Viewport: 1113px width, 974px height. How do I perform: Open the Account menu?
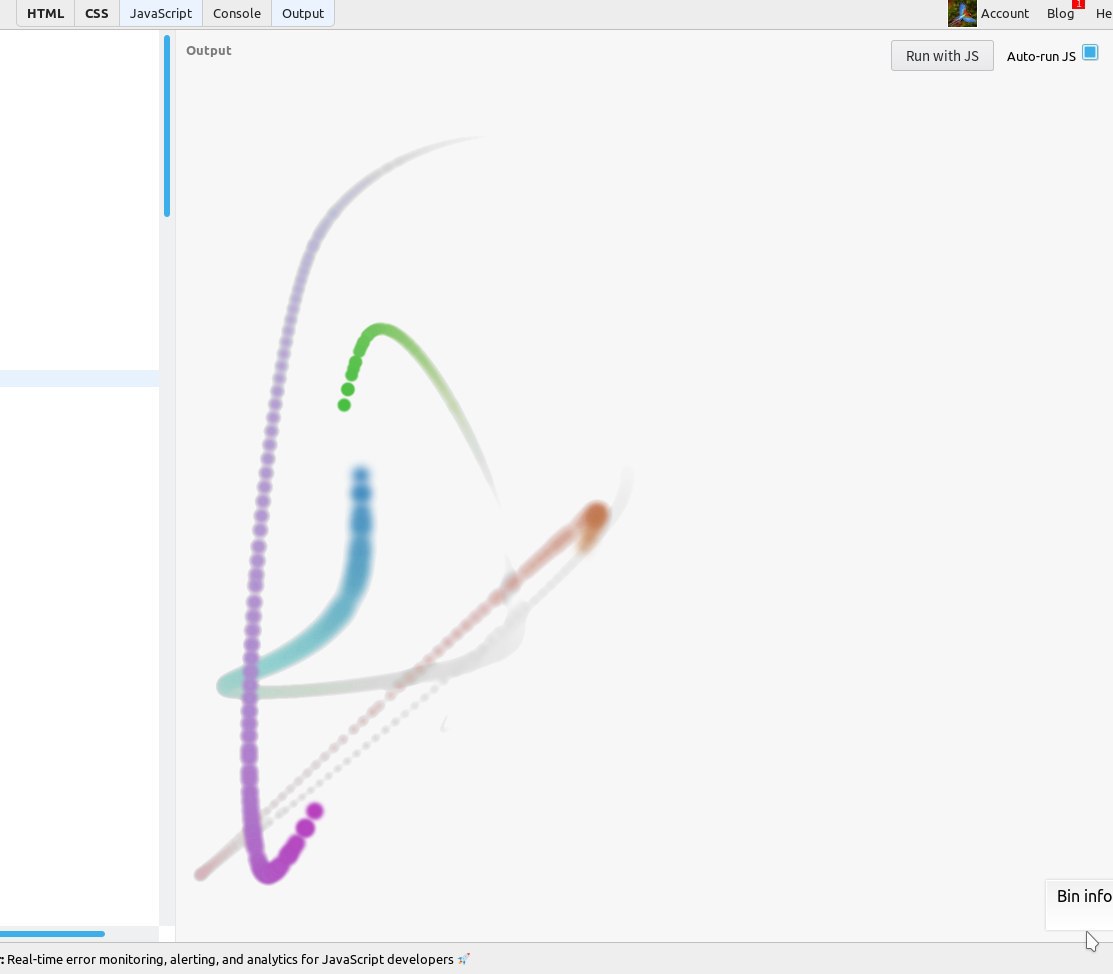click(1004, 13)
